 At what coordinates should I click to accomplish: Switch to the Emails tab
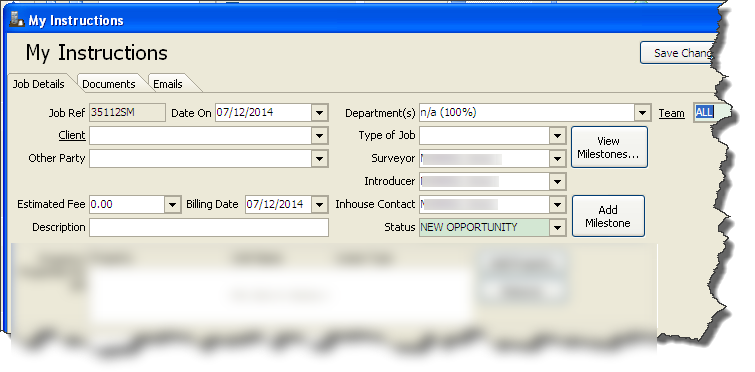pos(168,84)
